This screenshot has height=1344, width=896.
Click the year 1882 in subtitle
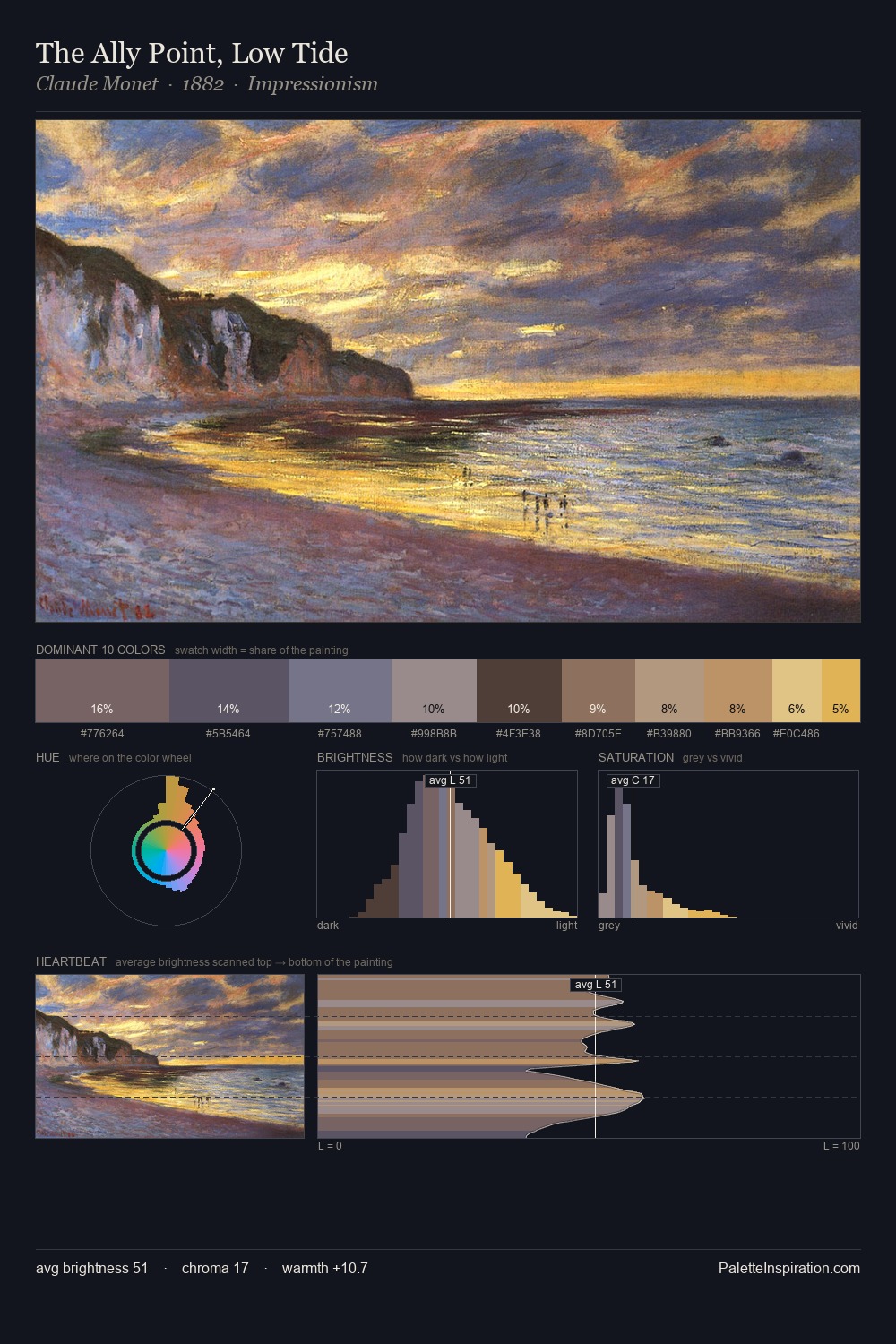coord(202,84)
